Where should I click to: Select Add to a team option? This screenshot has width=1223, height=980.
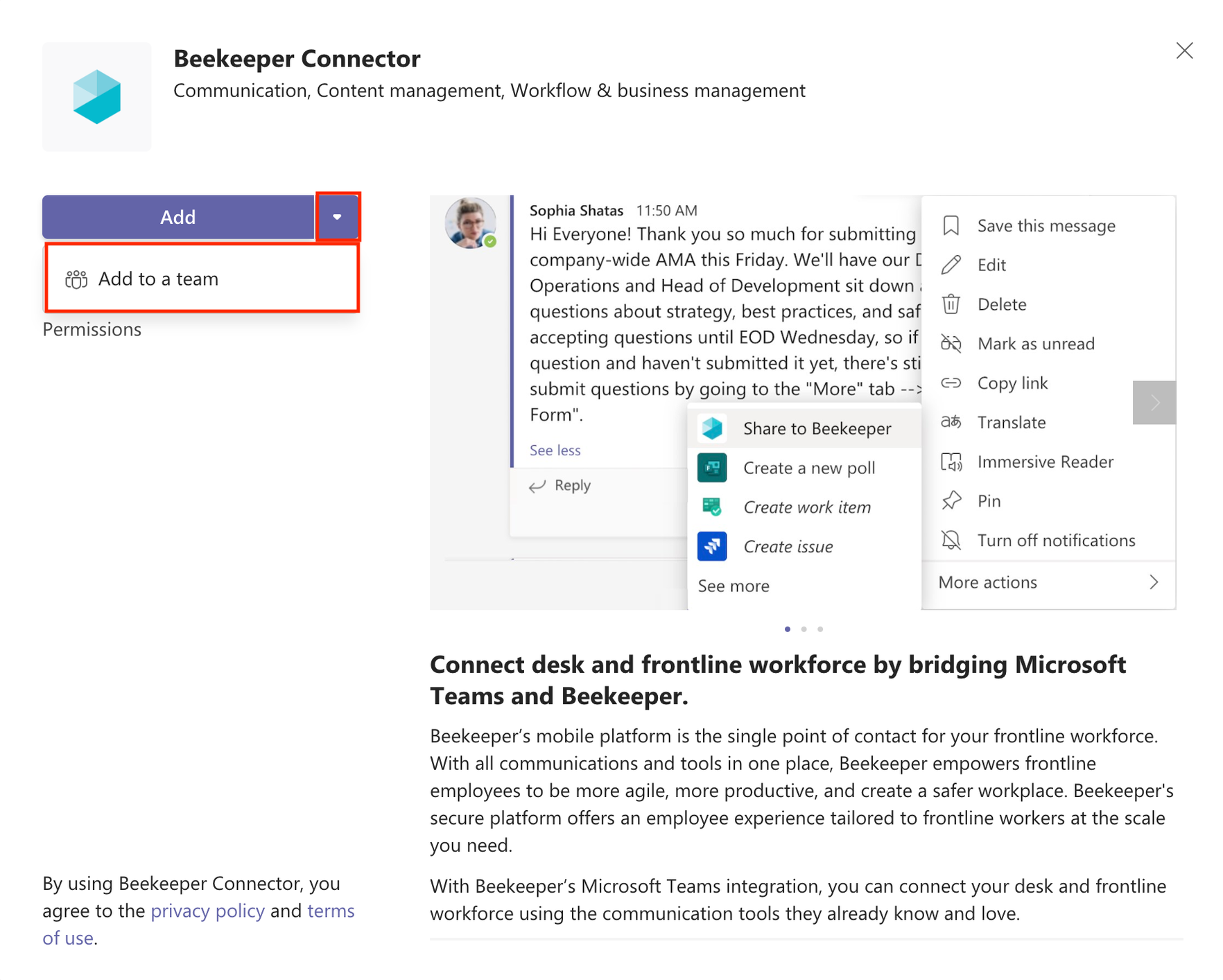(x=158, y=279)
